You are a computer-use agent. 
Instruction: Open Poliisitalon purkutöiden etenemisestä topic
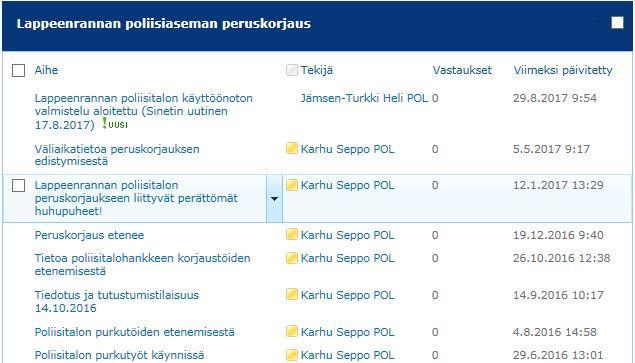(x=134, y=332)
